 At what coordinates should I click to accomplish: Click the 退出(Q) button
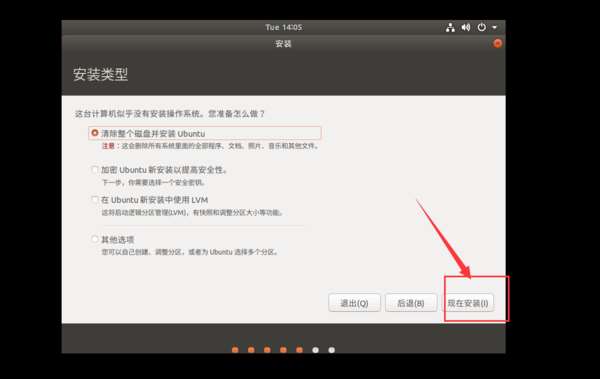coord(354,303)
